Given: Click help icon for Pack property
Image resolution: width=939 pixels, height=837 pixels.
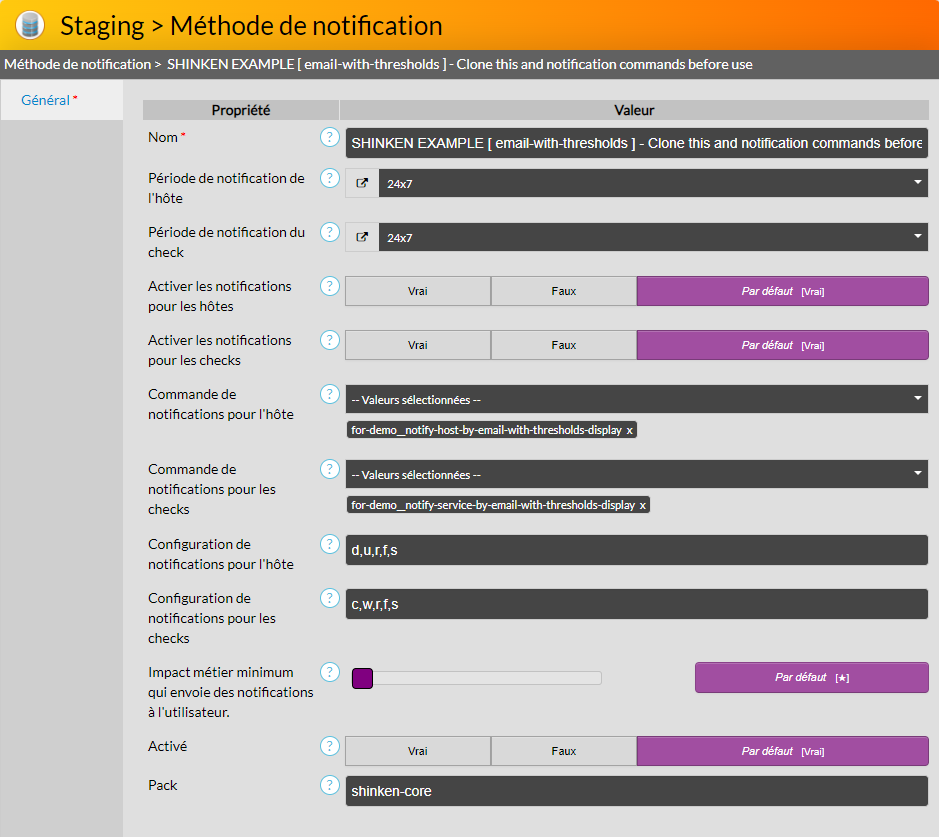Looking at the screenshot, I should 329,785.
